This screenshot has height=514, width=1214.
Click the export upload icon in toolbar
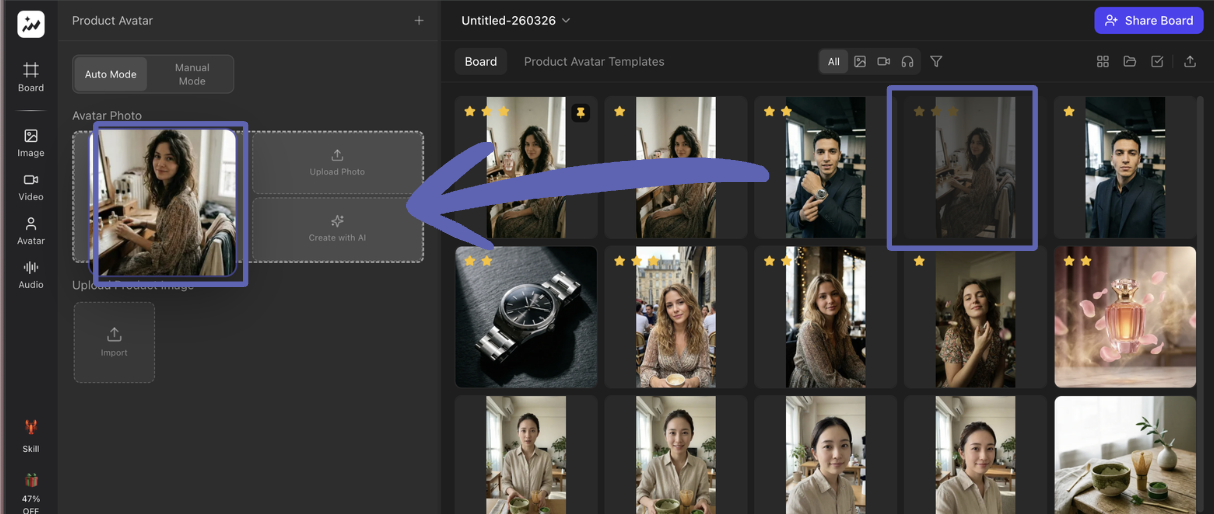coord(1190,62)
